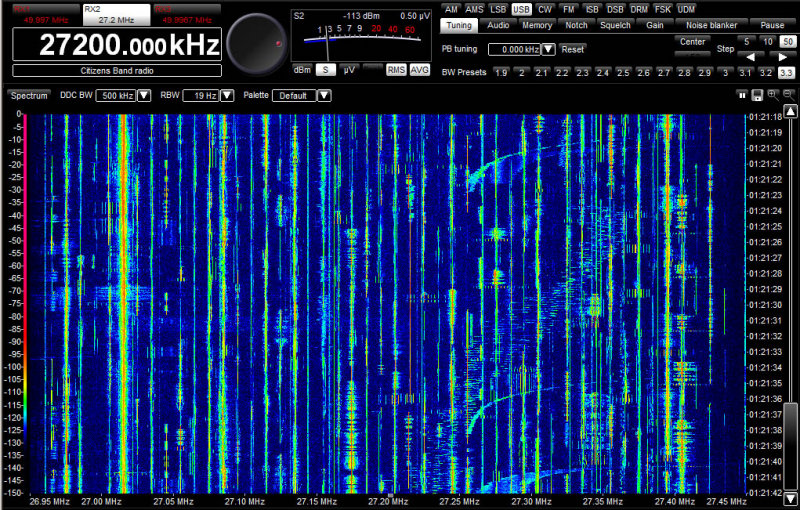This screenshot has width=800, height=510.
Task: Set S-meter units to S
Action: tap(326, 70)
